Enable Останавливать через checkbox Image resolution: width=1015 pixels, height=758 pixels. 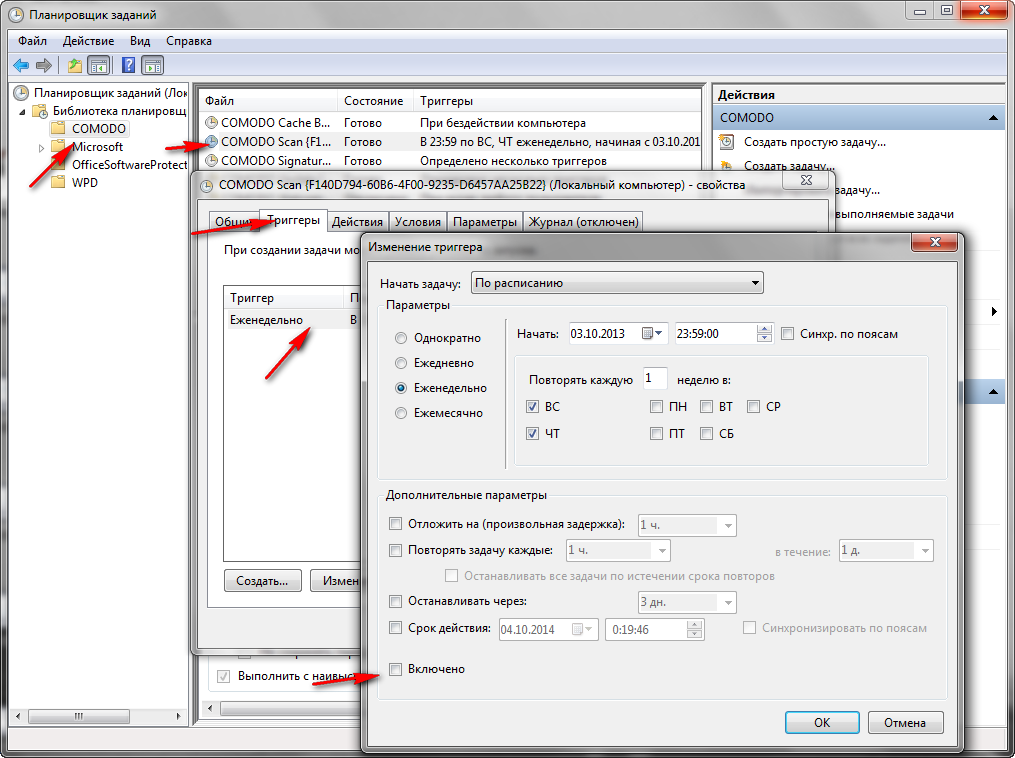(395, 601)
